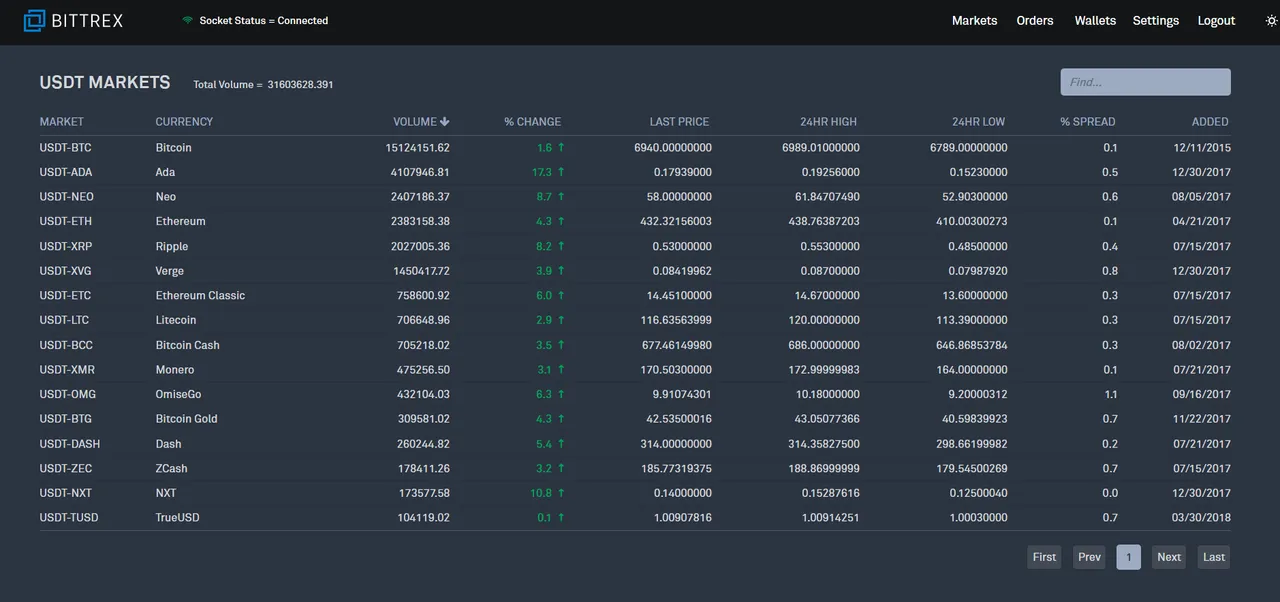Click the green up arrow in Dash row

[x=561, y=444]
